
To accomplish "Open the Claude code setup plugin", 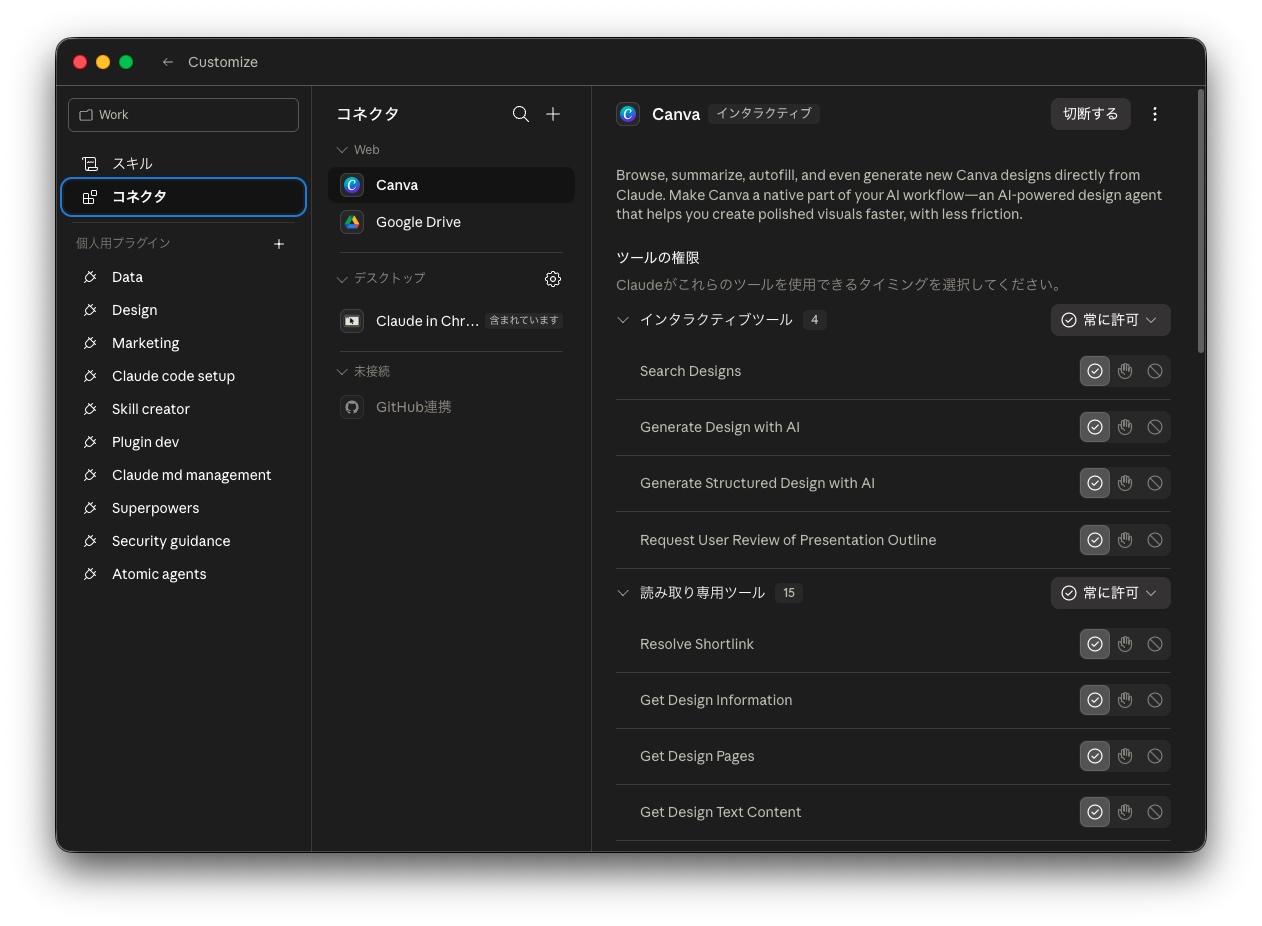I will click(x=184, y=376).
